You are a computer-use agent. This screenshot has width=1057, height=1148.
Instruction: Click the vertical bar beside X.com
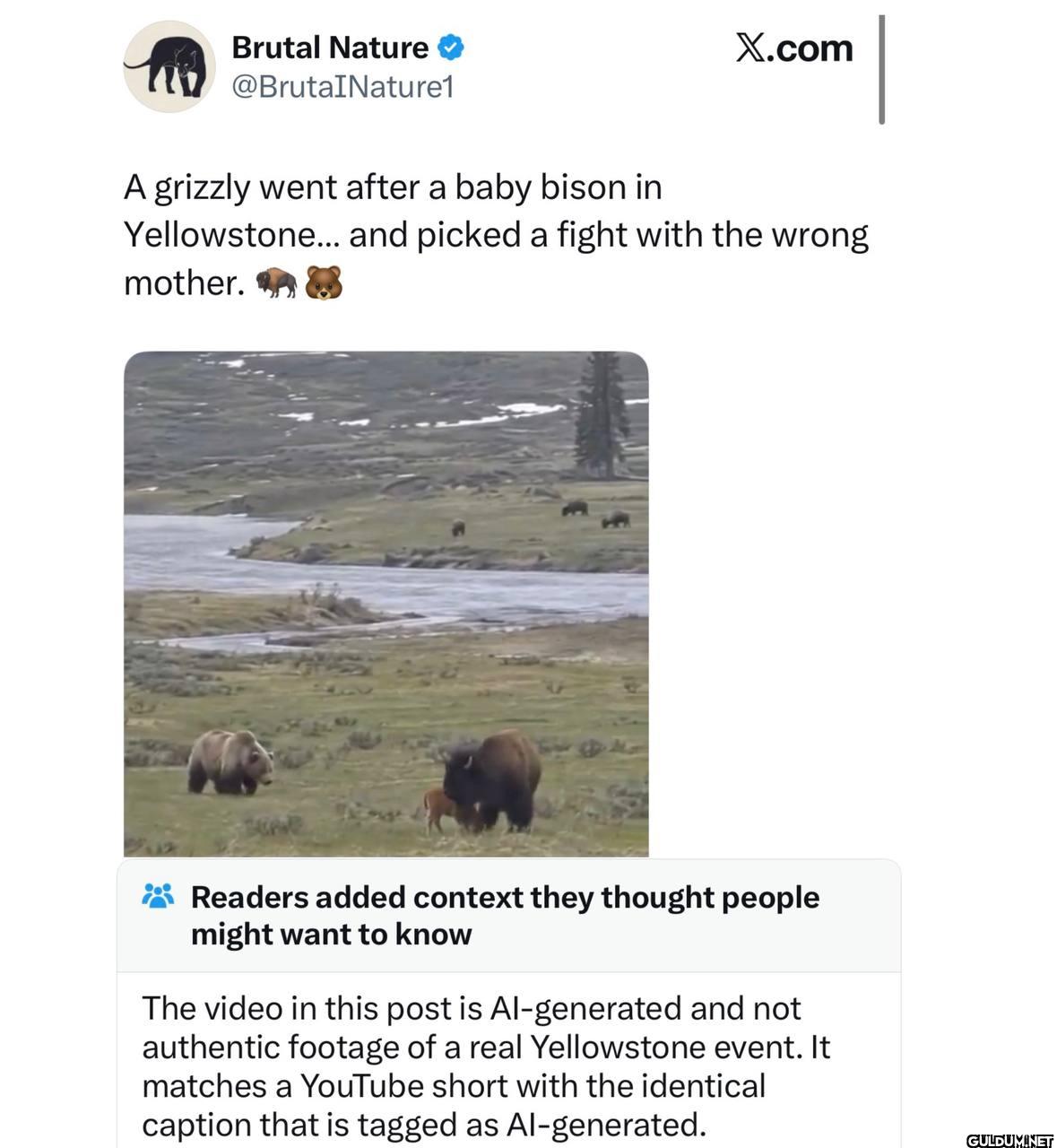882,69
